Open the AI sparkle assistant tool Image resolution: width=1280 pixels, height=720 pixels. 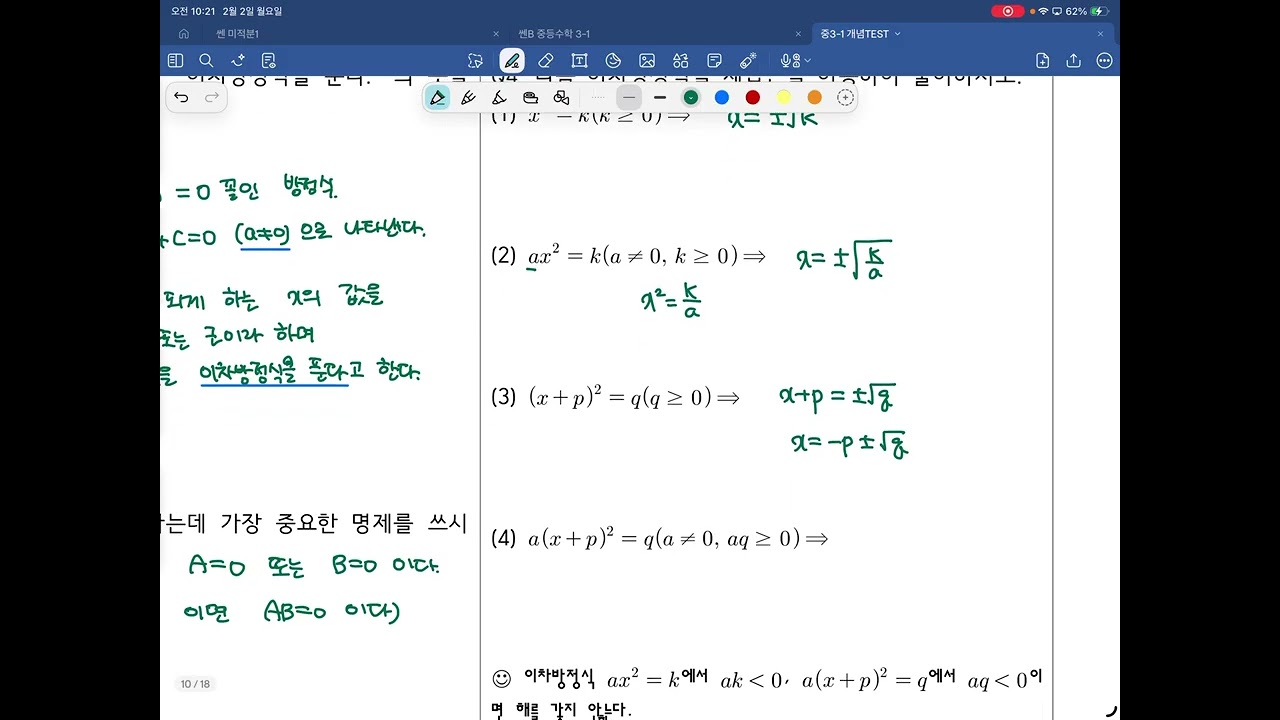pos(238,61)
